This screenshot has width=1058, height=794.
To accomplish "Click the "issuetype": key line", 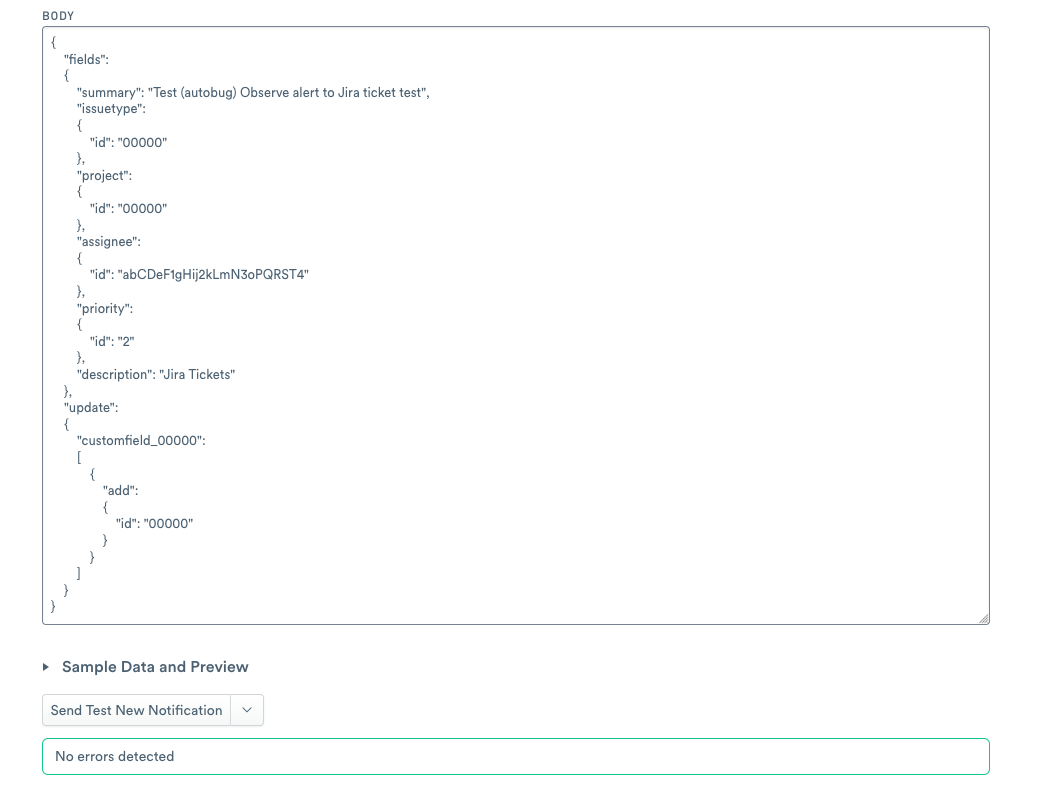I will click(111, 109).
